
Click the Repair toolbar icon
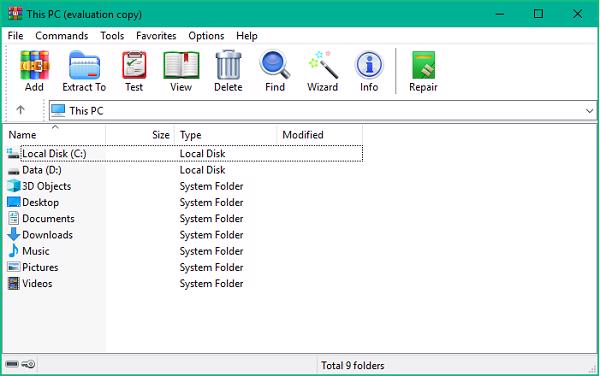coord(423,65)
